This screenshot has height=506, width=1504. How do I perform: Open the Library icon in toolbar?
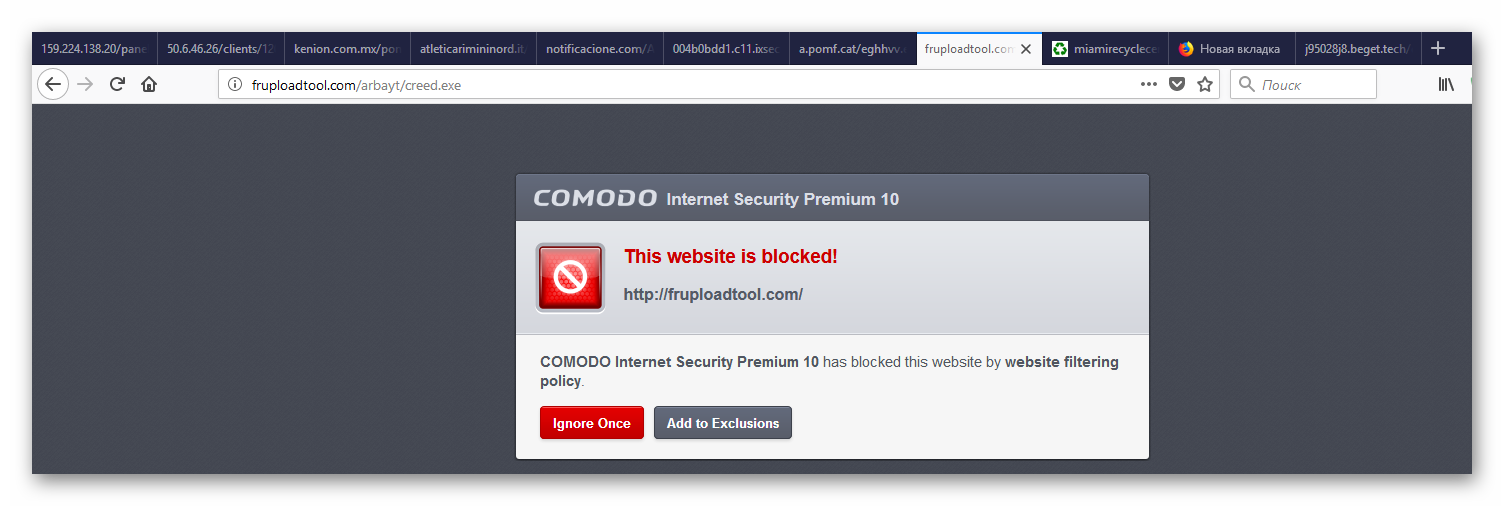(1446, 85)
